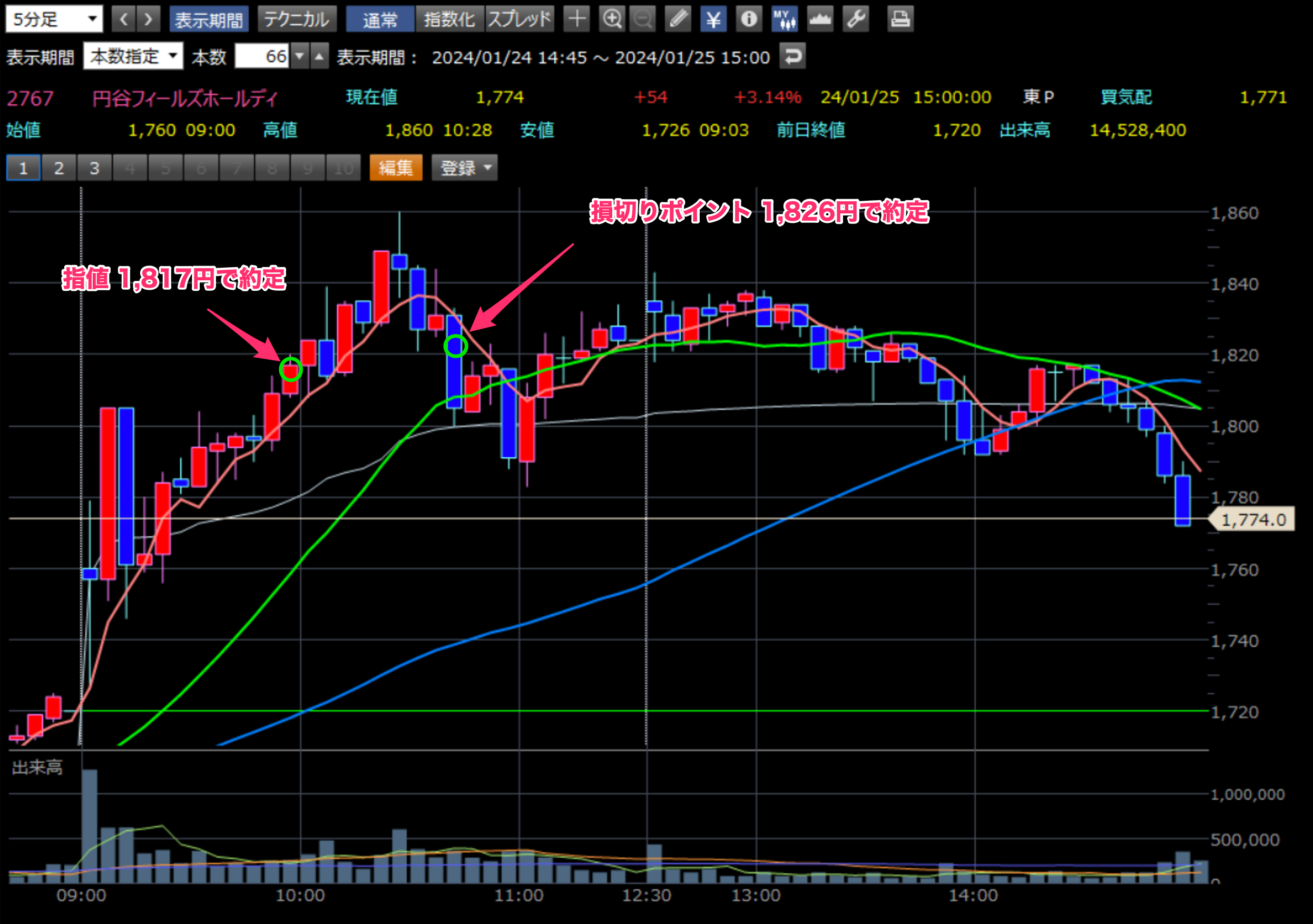Select chart preset tab 3
The image size is (1313, 924).
[x=94, y=168]
